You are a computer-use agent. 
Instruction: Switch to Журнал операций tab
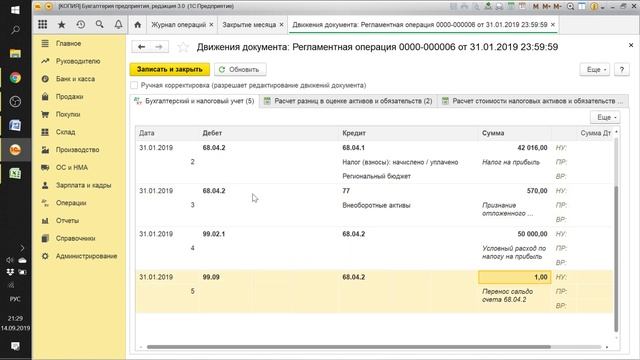tap(178, 24)
